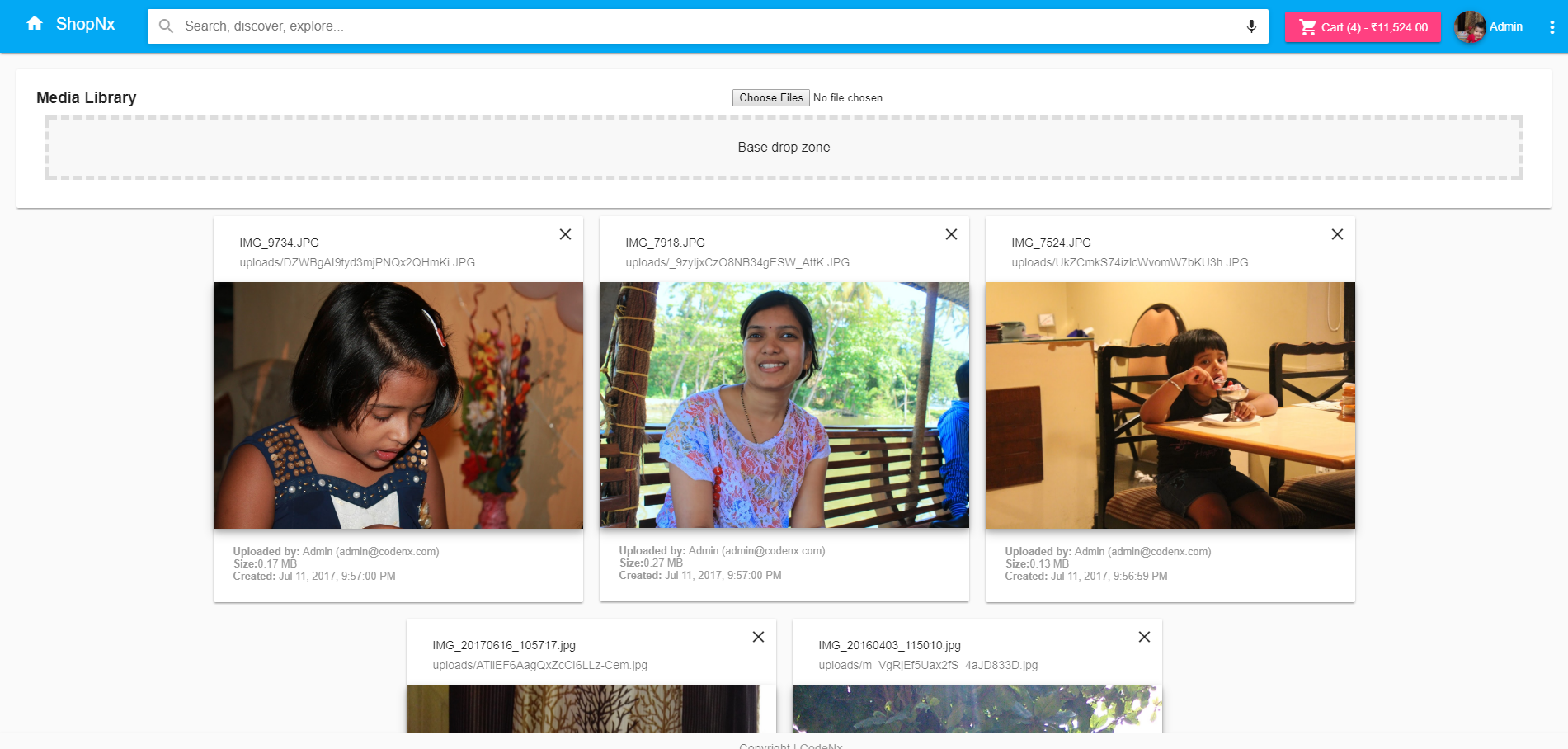
Task: Click Created date ending 9:56:59 PM
Action: tap(1086, 577)
